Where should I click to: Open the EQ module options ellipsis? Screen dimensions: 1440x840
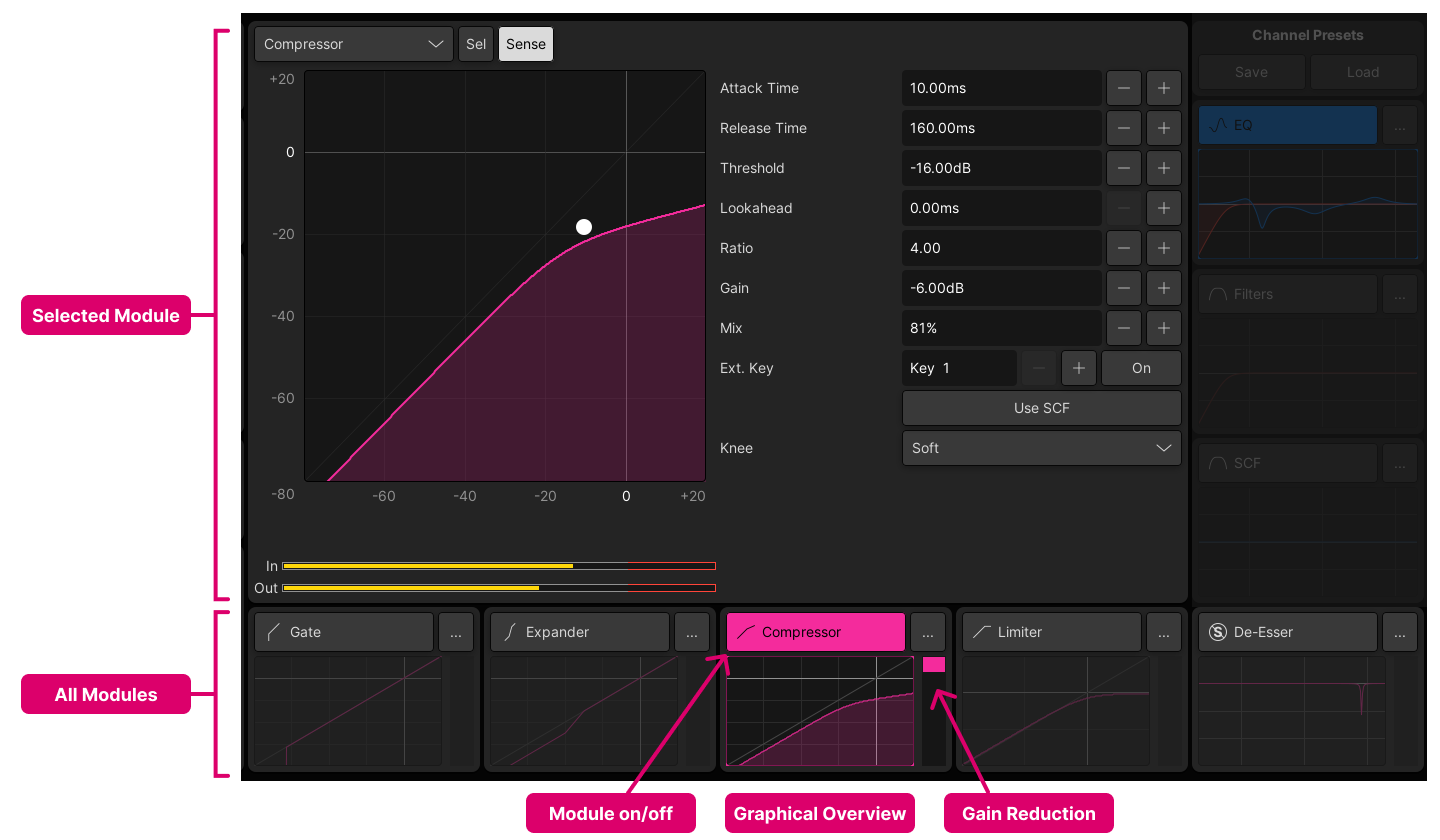pyautogui.click(x=1399, y=125)
